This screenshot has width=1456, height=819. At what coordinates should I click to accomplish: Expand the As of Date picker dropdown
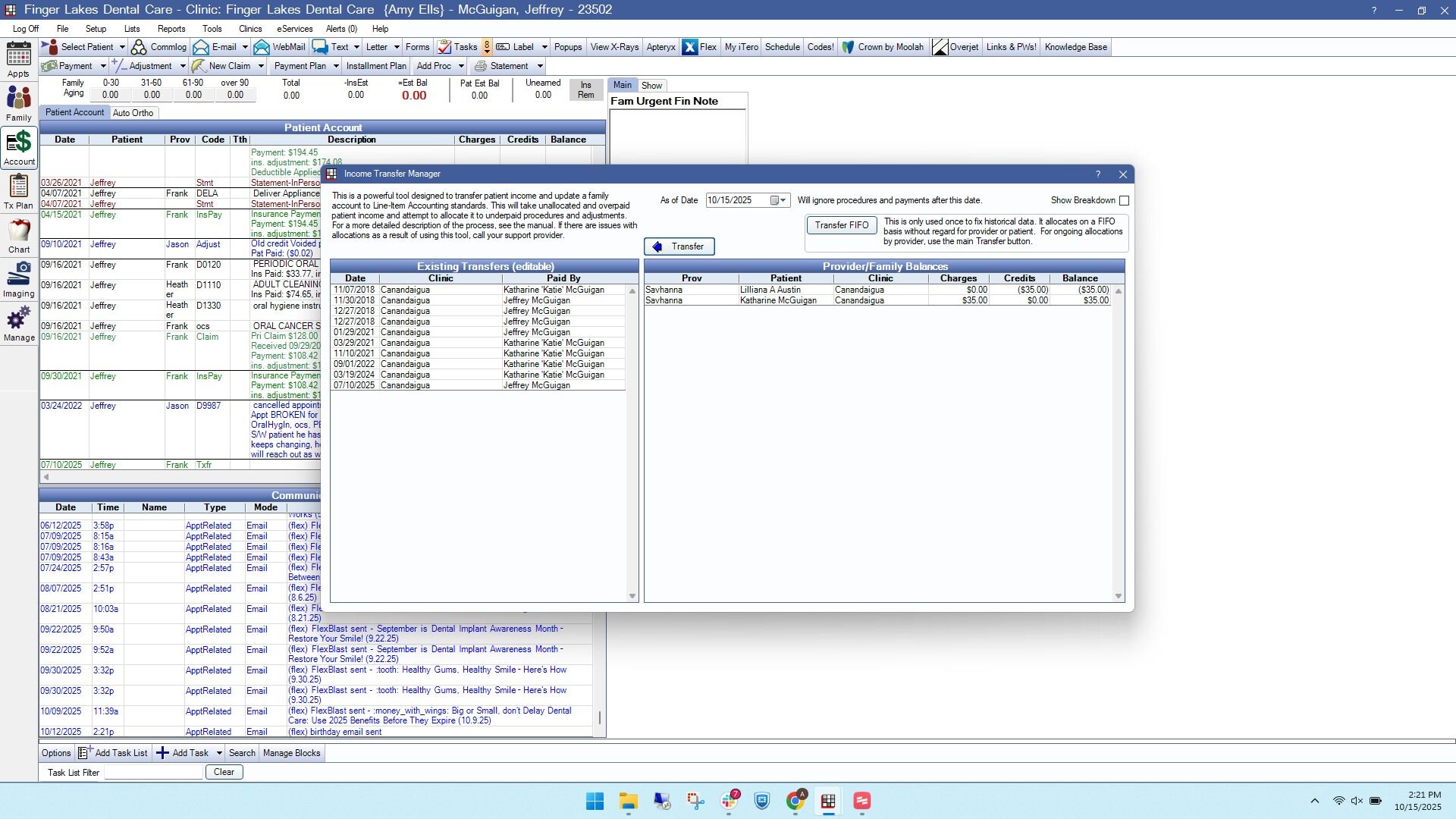click(x=783, y=201)
